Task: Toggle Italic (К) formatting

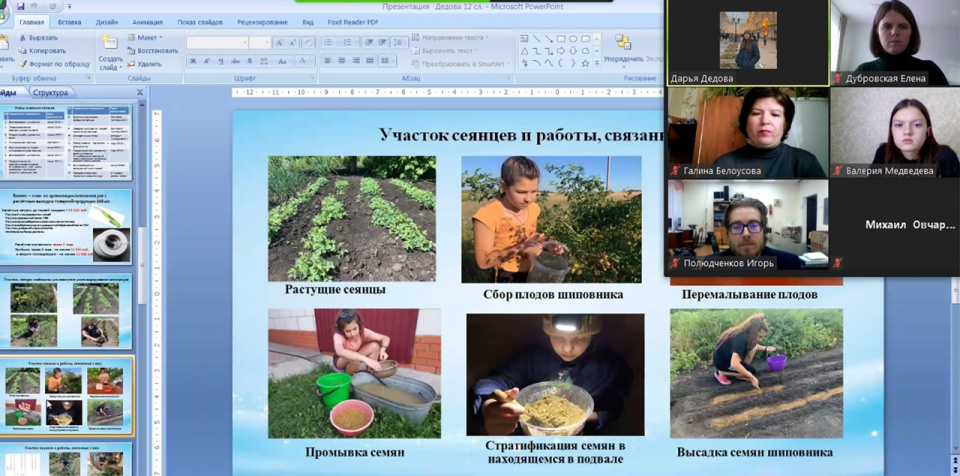Action: pos(206,61)
